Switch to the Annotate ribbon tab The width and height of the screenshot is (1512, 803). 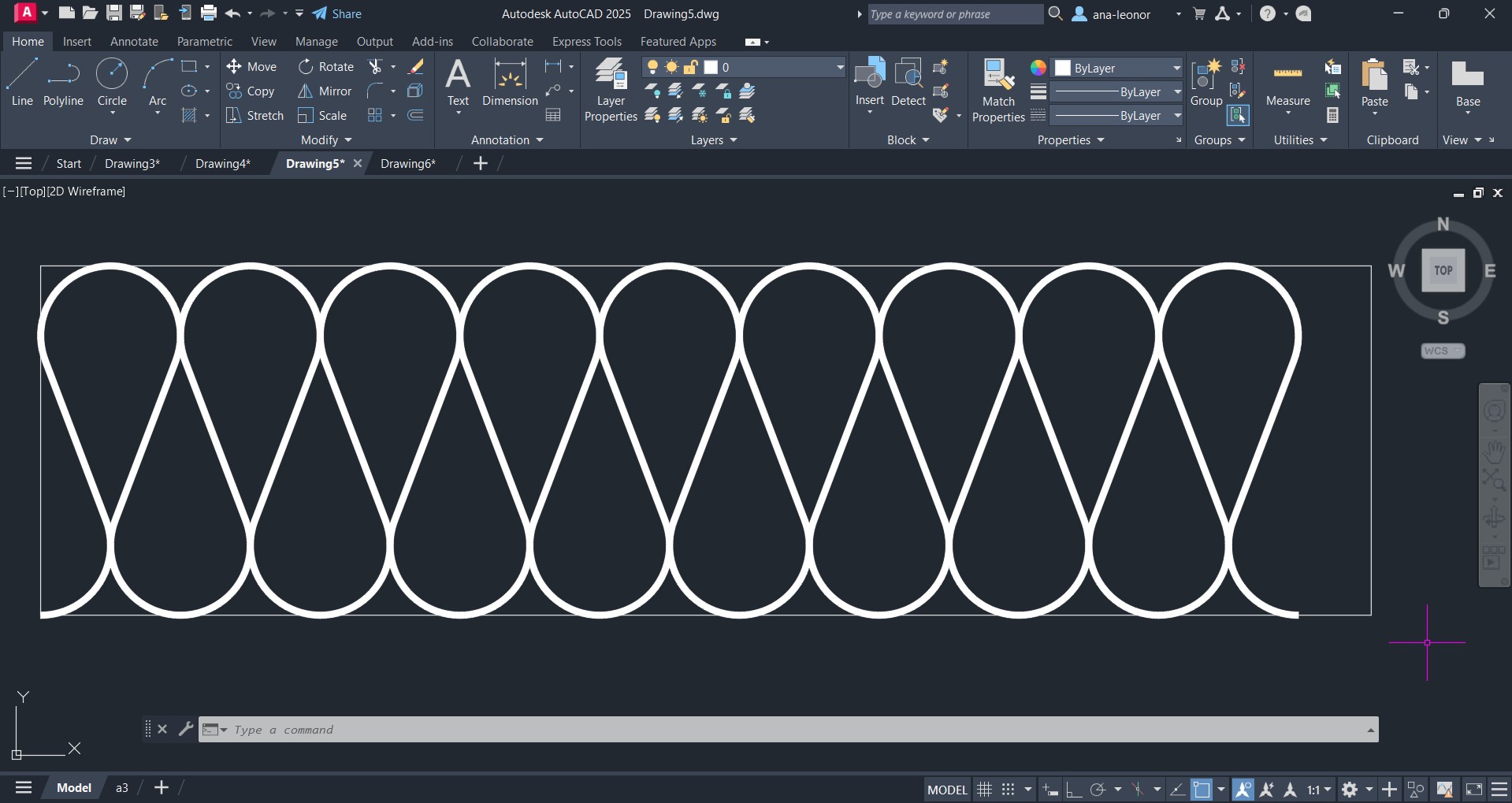(134, 42)
